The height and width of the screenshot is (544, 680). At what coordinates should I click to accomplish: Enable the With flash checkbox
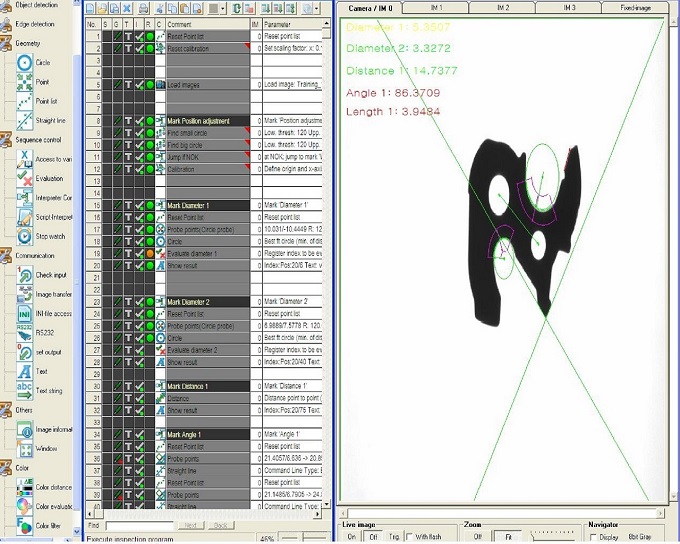click(x=409, y=537)
